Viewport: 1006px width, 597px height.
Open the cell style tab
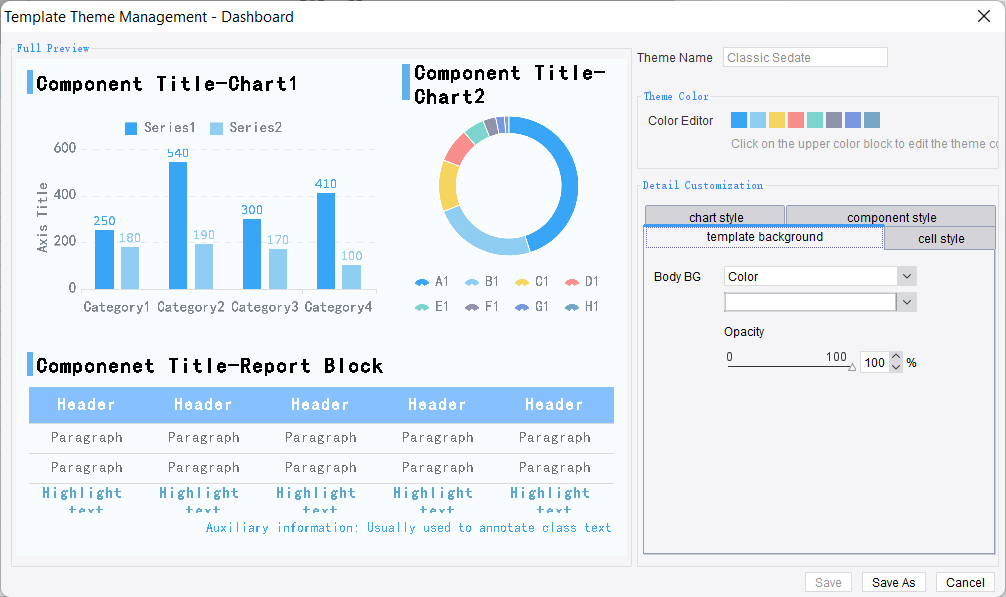[x=938, y=238]
